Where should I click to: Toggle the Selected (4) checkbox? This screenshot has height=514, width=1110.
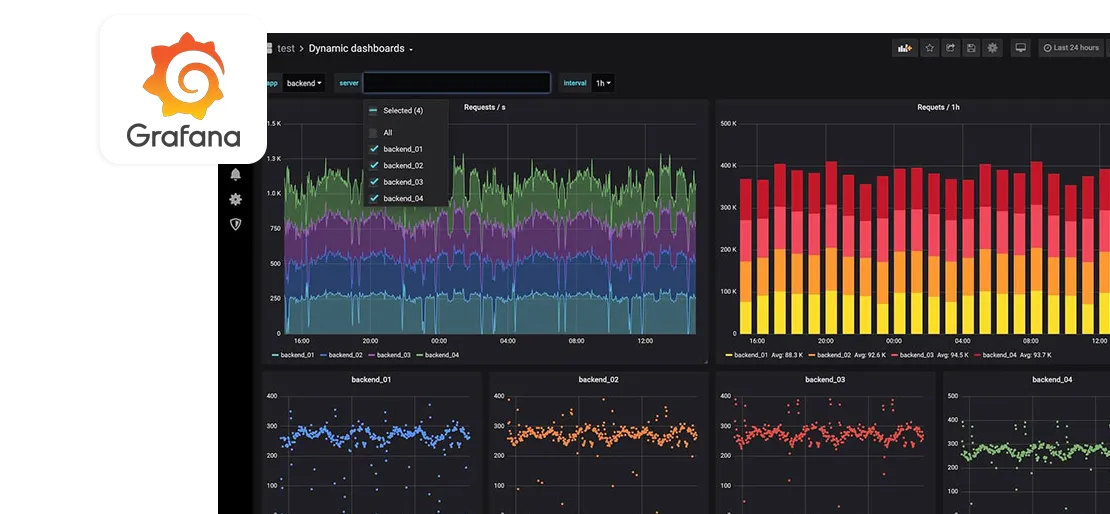[374, 110]
